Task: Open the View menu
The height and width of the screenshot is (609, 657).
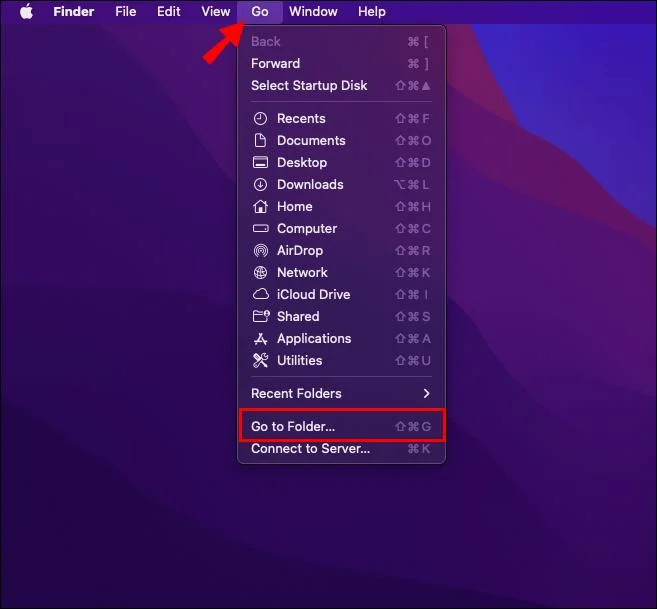Action: (215, 12)
